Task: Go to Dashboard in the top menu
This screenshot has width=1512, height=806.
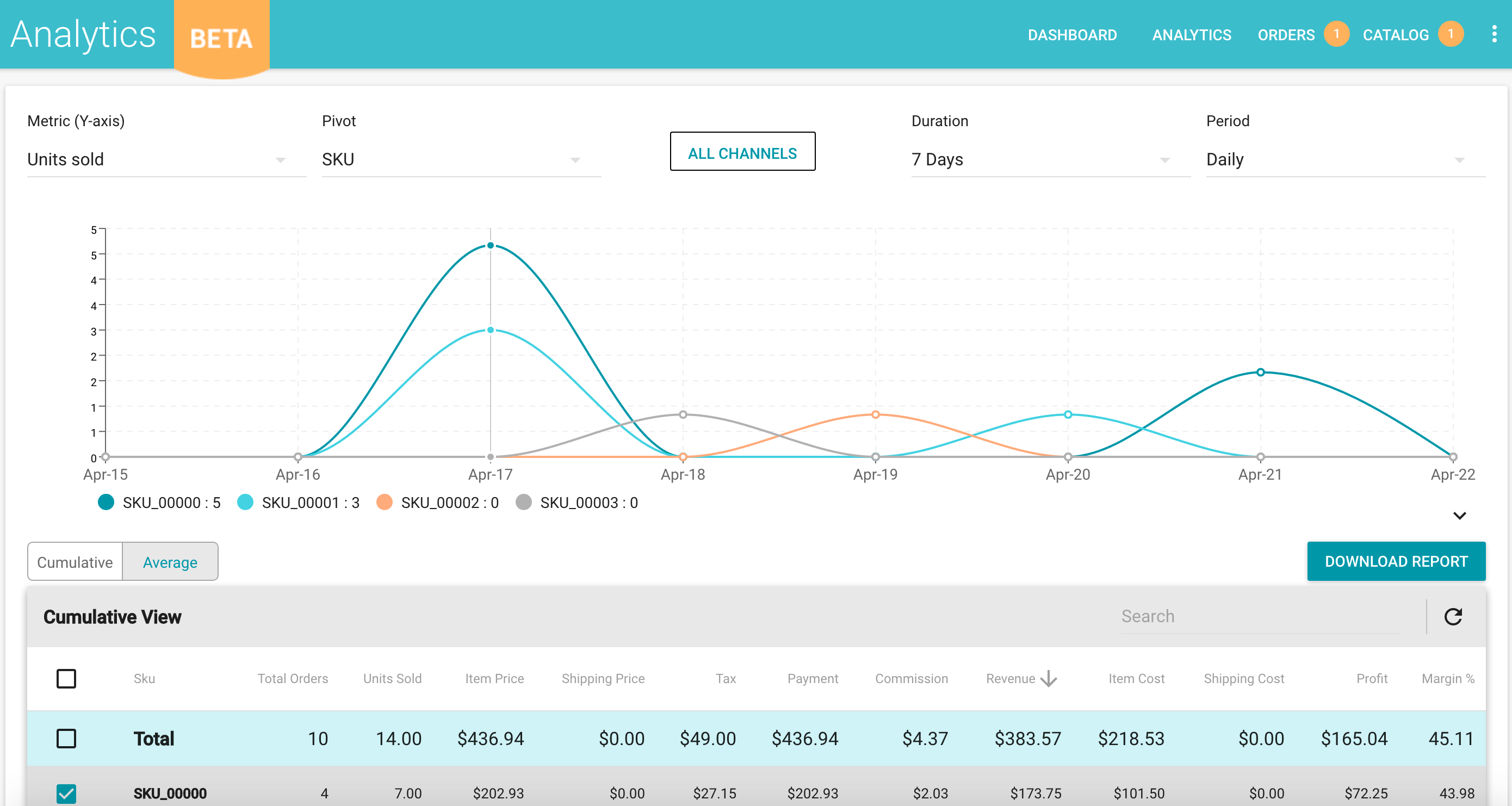Action: (1072, 35)
